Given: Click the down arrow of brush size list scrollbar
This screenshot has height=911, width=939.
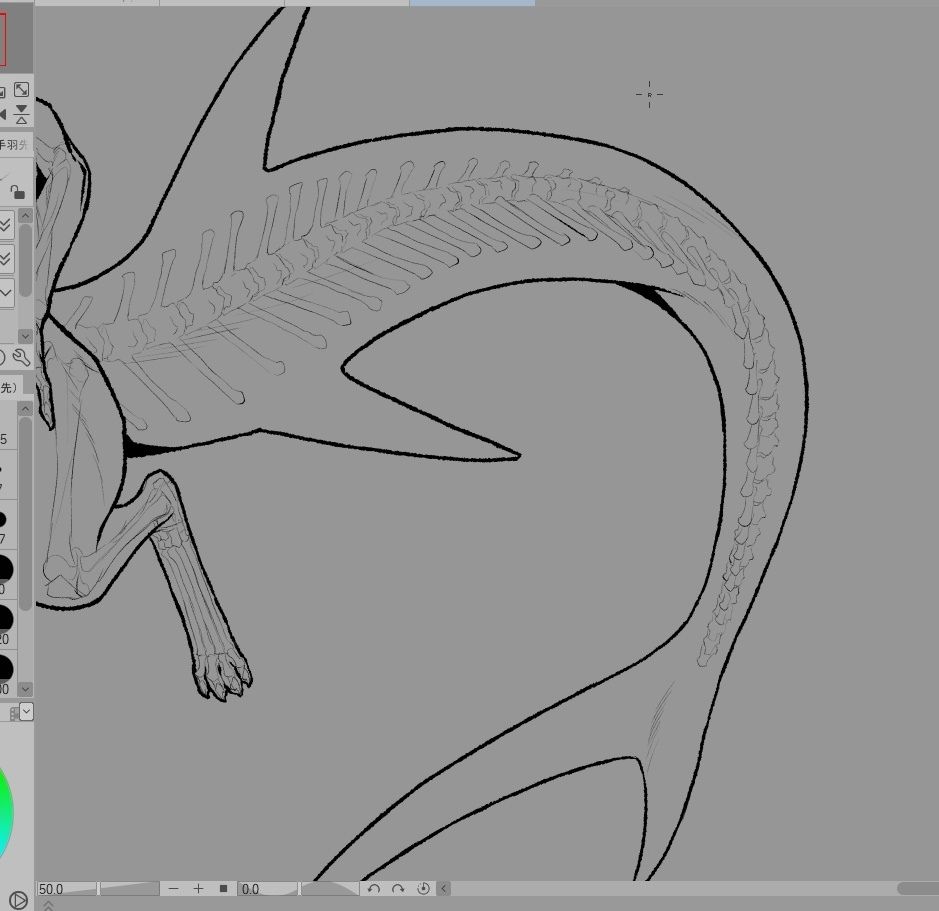Looking at the screenshot, I should [25, 689].
